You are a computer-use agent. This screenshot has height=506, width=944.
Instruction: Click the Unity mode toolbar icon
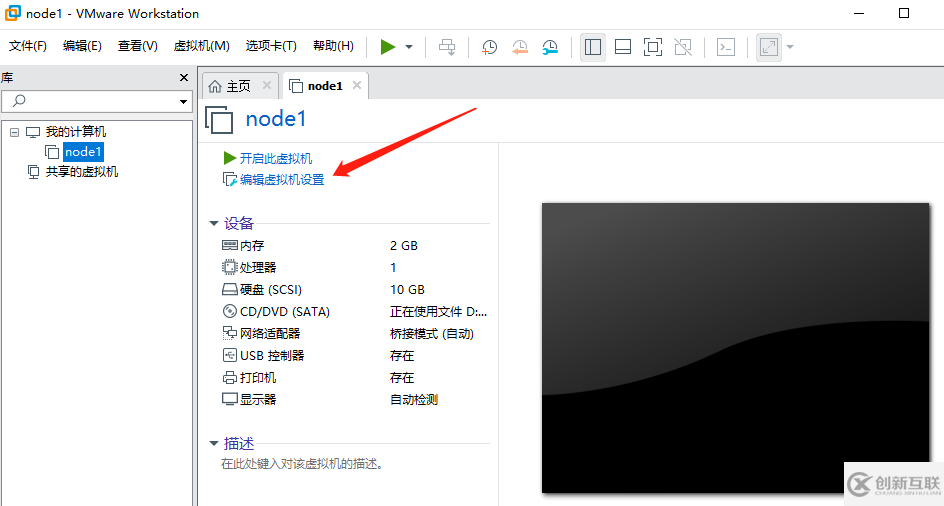683,47
